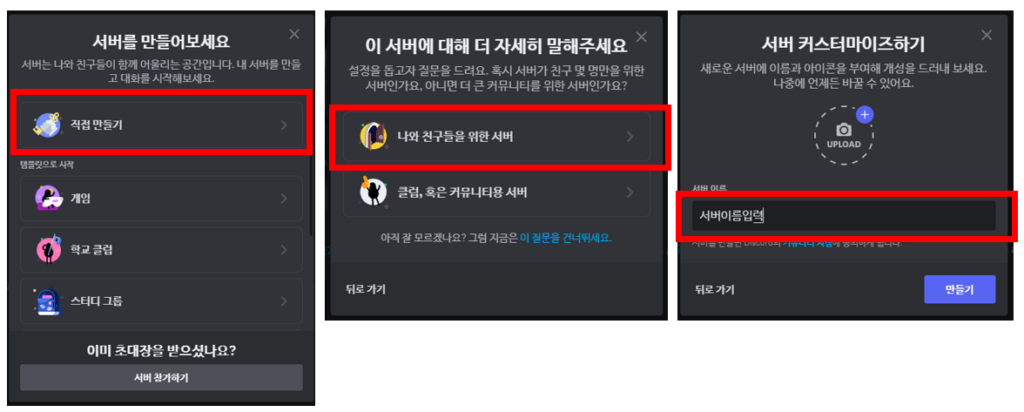The image size is (1024, 412).
Task: Open the 직접 만들기 chevron arrow
Action: (284, 125)
